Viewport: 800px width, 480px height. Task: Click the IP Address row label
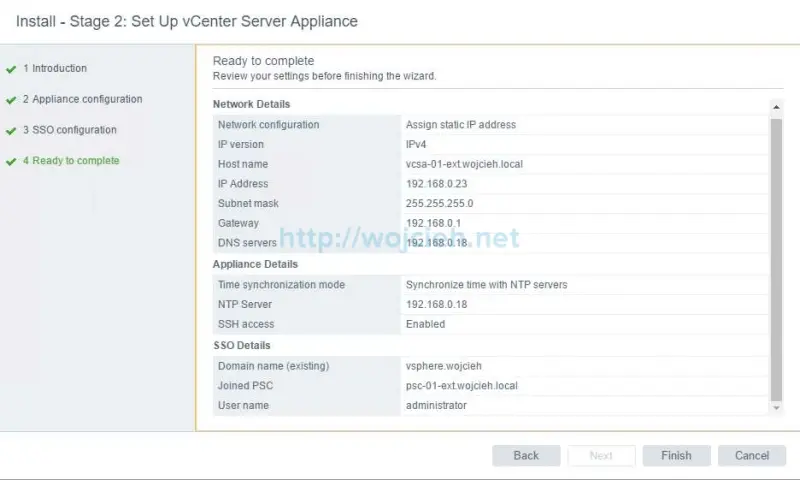point(243,184)
